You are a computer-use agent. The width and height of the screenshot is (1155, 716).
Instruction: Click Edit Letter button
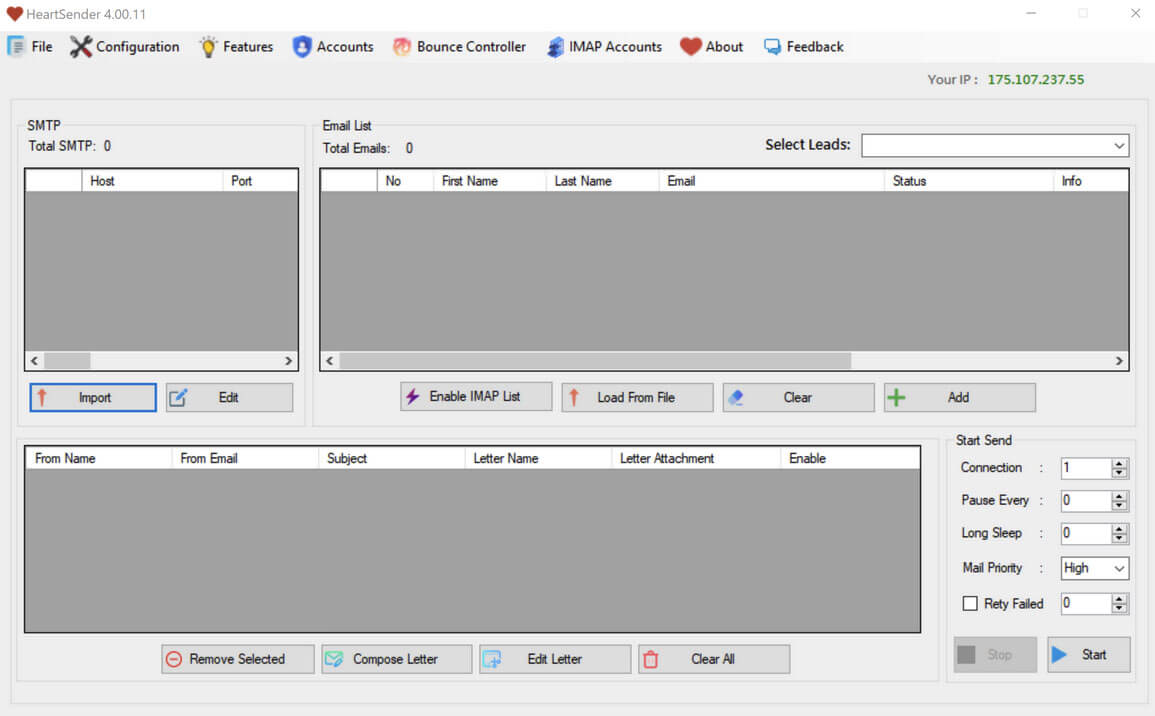click(555, 659)
